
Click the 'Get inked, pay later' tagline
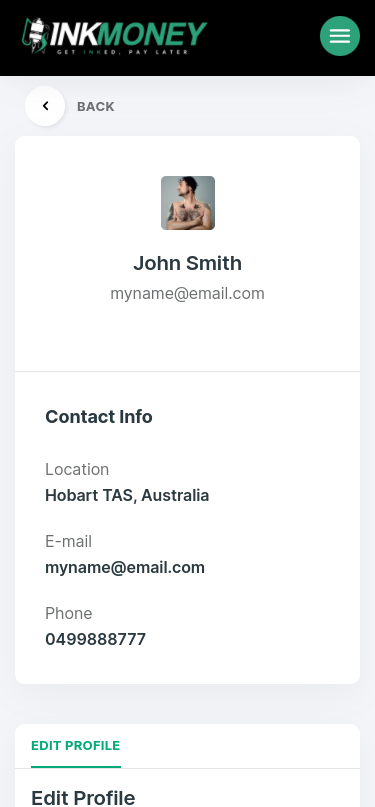tap(122, 52)
